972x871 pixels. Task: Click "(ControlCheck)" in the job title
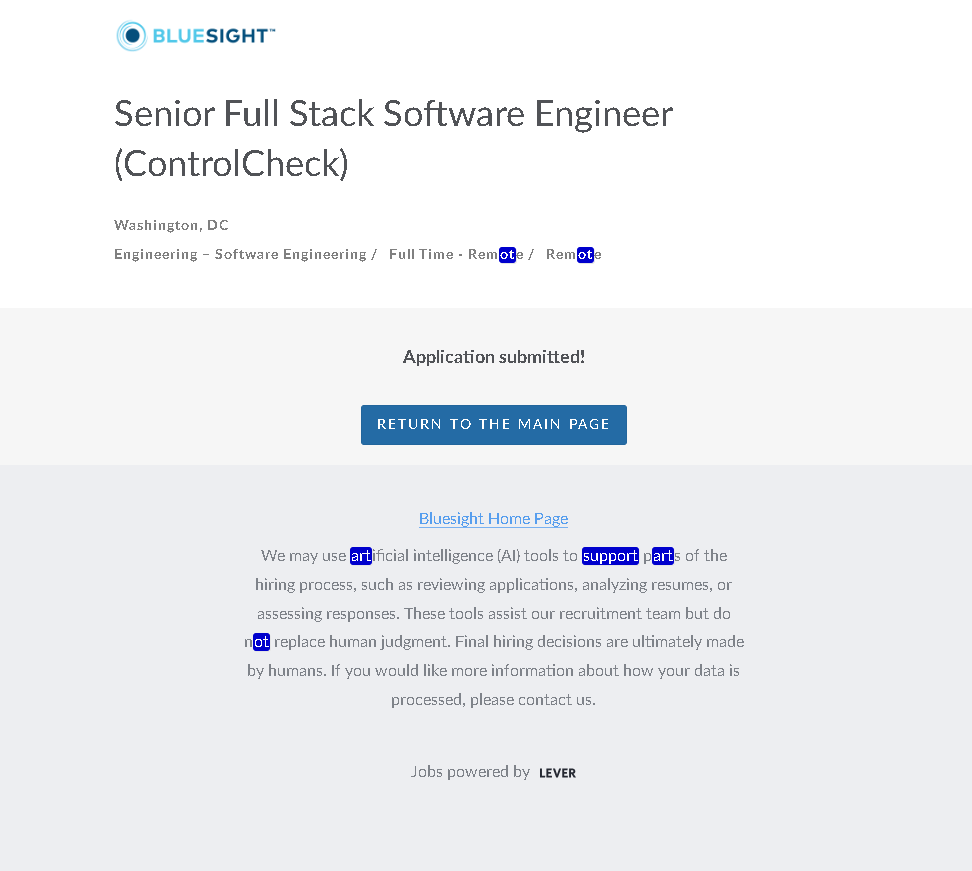tap(231, 164)
